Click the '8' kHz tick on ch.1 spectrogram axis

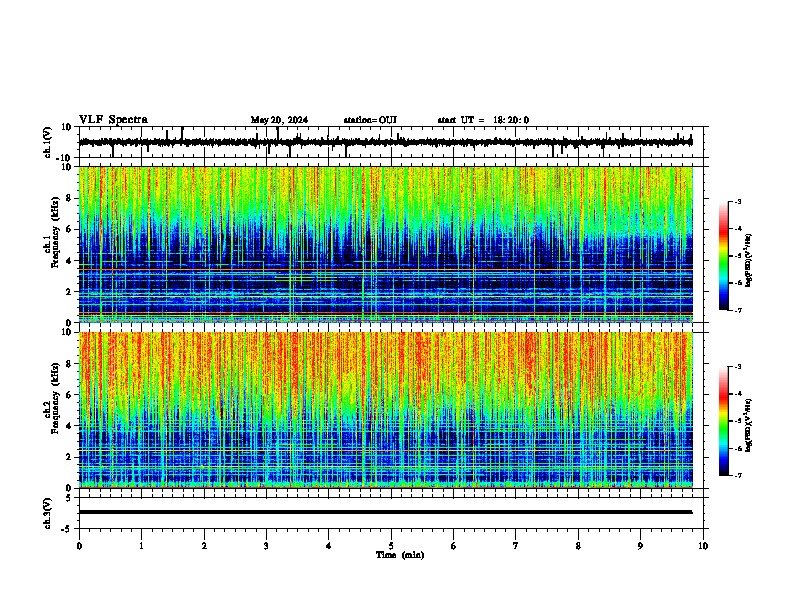coord(70,198)
